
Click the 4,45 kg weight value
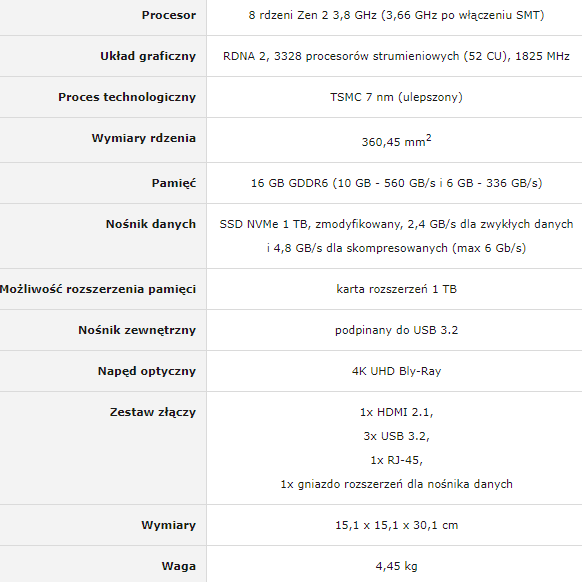click(396, 566)
